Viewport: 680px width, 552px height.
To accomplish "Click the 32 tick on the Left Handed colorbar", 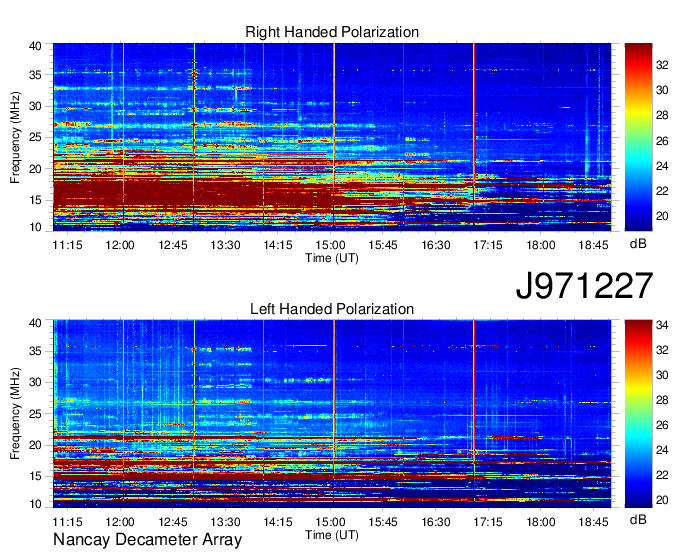I will tap(662, 350).
